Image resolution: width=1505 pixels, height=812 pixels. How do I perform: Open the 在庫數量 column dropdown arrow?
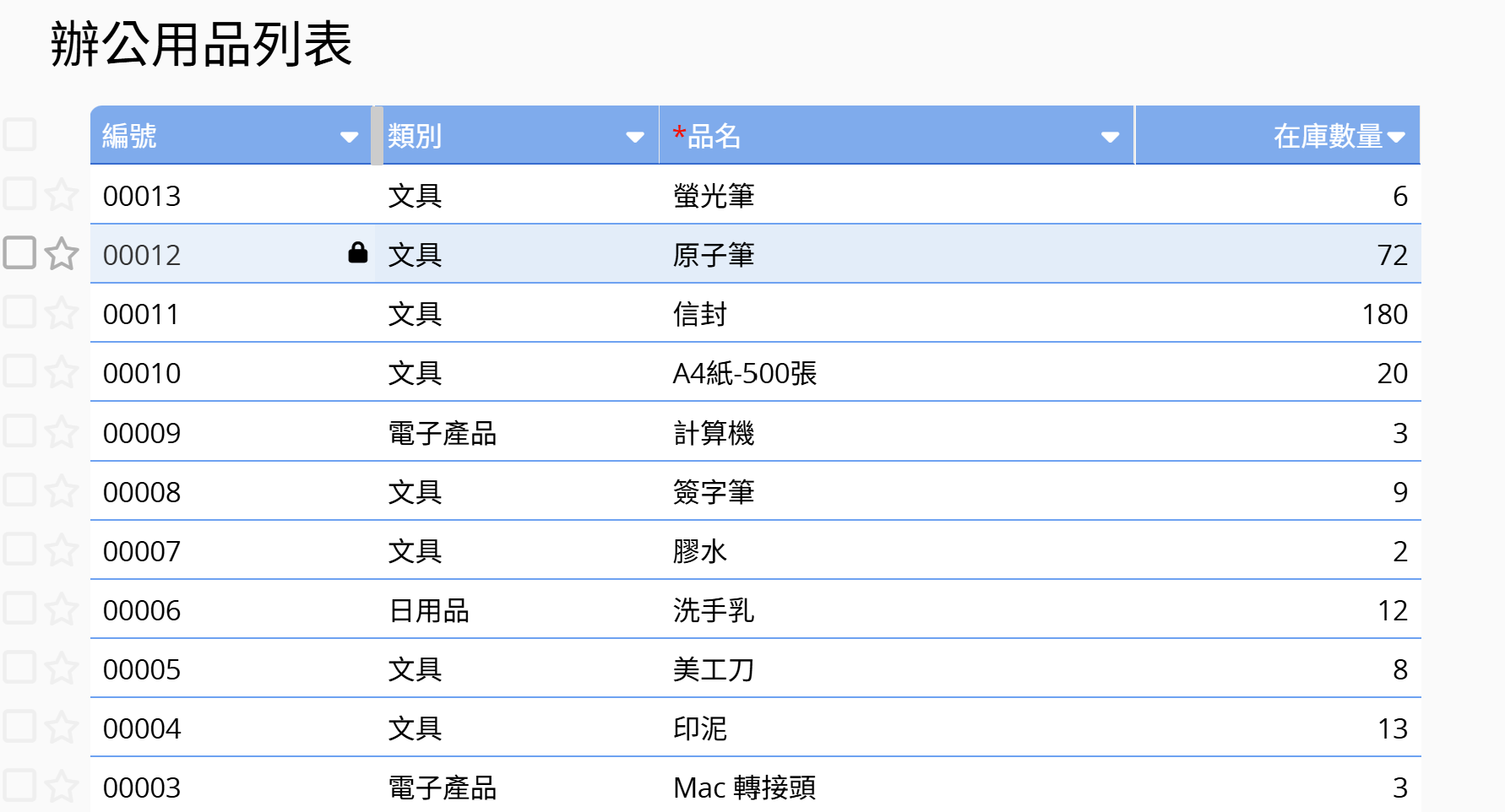coord(1396,137)
